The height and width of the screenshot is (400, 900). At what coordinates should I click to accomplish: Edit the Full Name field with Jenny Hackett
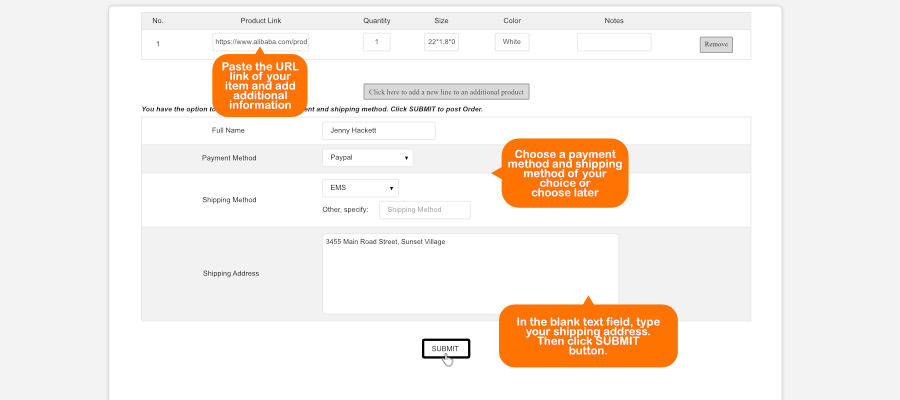click(379, 131)
